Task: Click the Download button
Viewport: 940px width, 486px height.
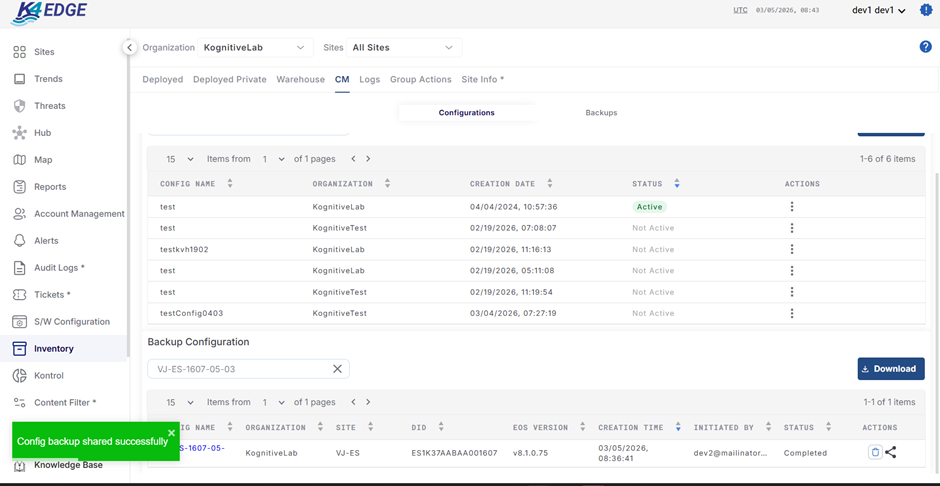Action: [890, 369]
